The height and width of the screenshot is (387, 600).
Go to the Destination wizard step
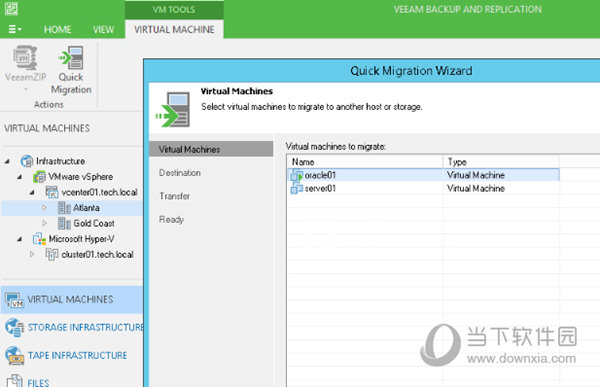180,173
